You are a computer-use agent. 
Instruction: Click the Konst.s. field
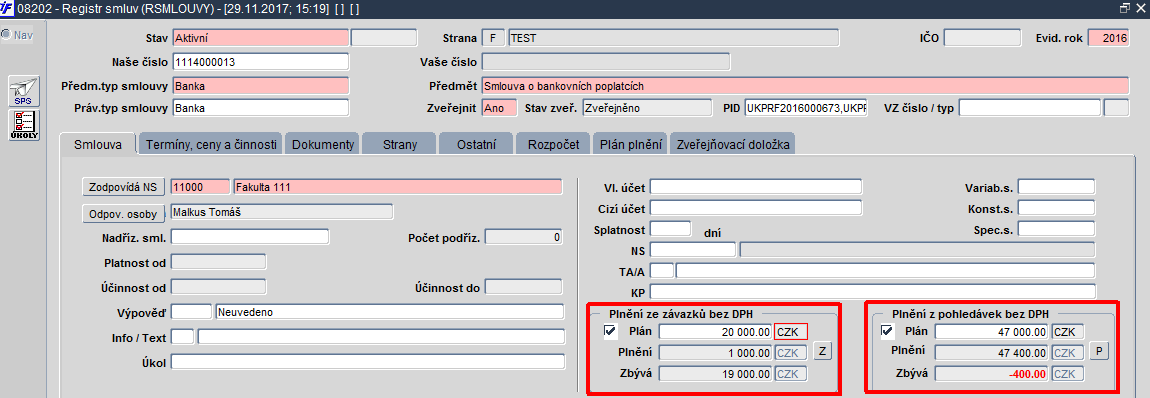pyautogui.click(x=1056, y=207)
